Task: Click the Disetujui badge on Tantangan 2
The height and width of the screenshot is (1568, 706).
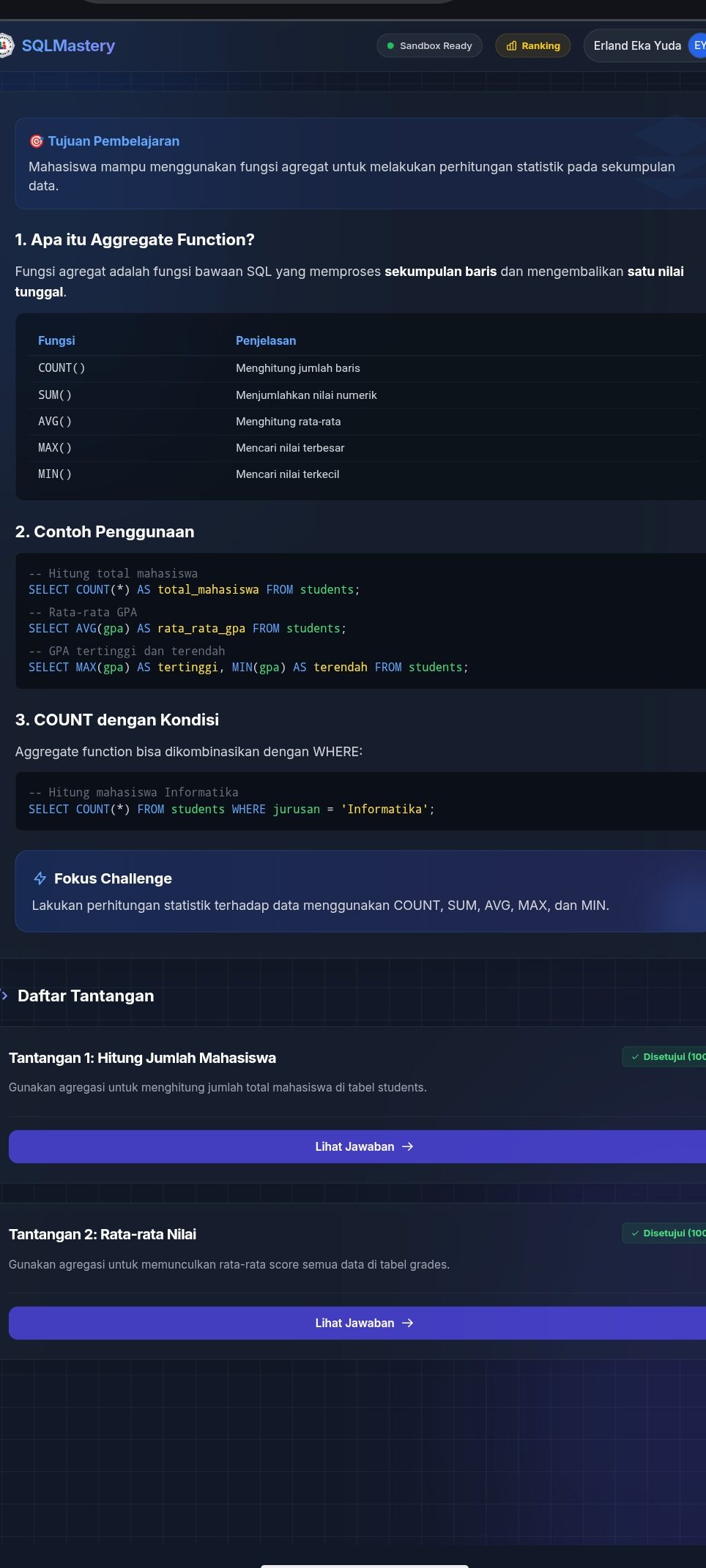Action: coord(668,1233)
